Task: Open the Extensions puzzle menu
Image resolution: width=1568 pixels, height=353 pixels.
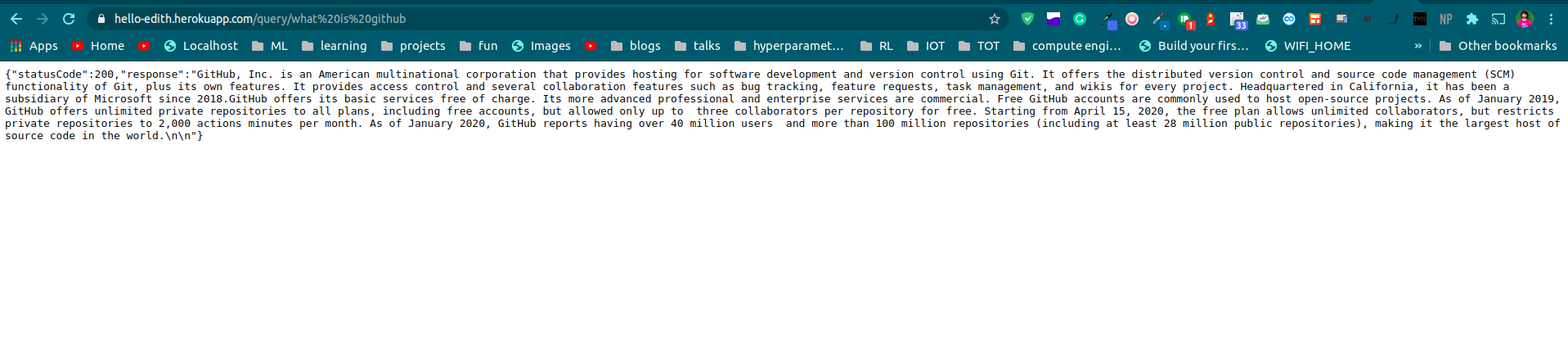Action: click(1472, 19)
